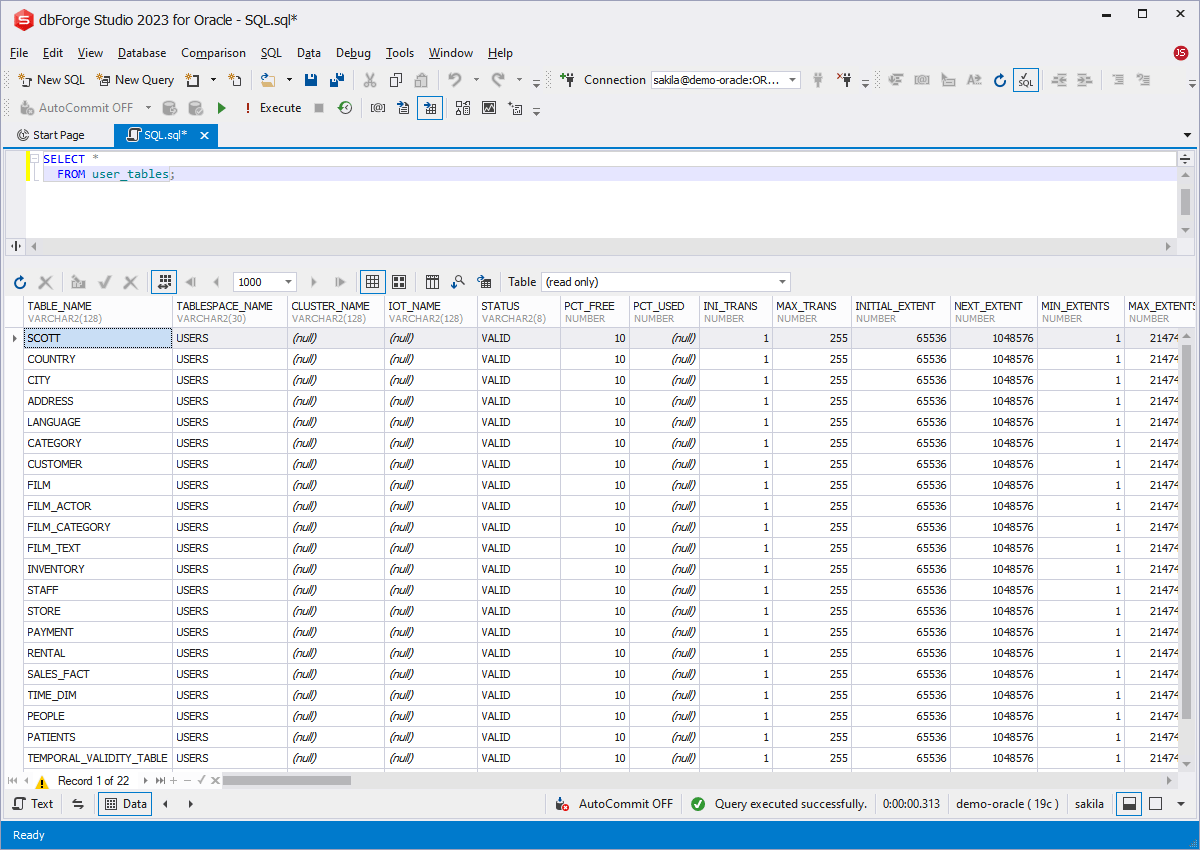Click the Undo arrow icon
1200x850 pixels.
pyautogui.click(x=455, y=80)
